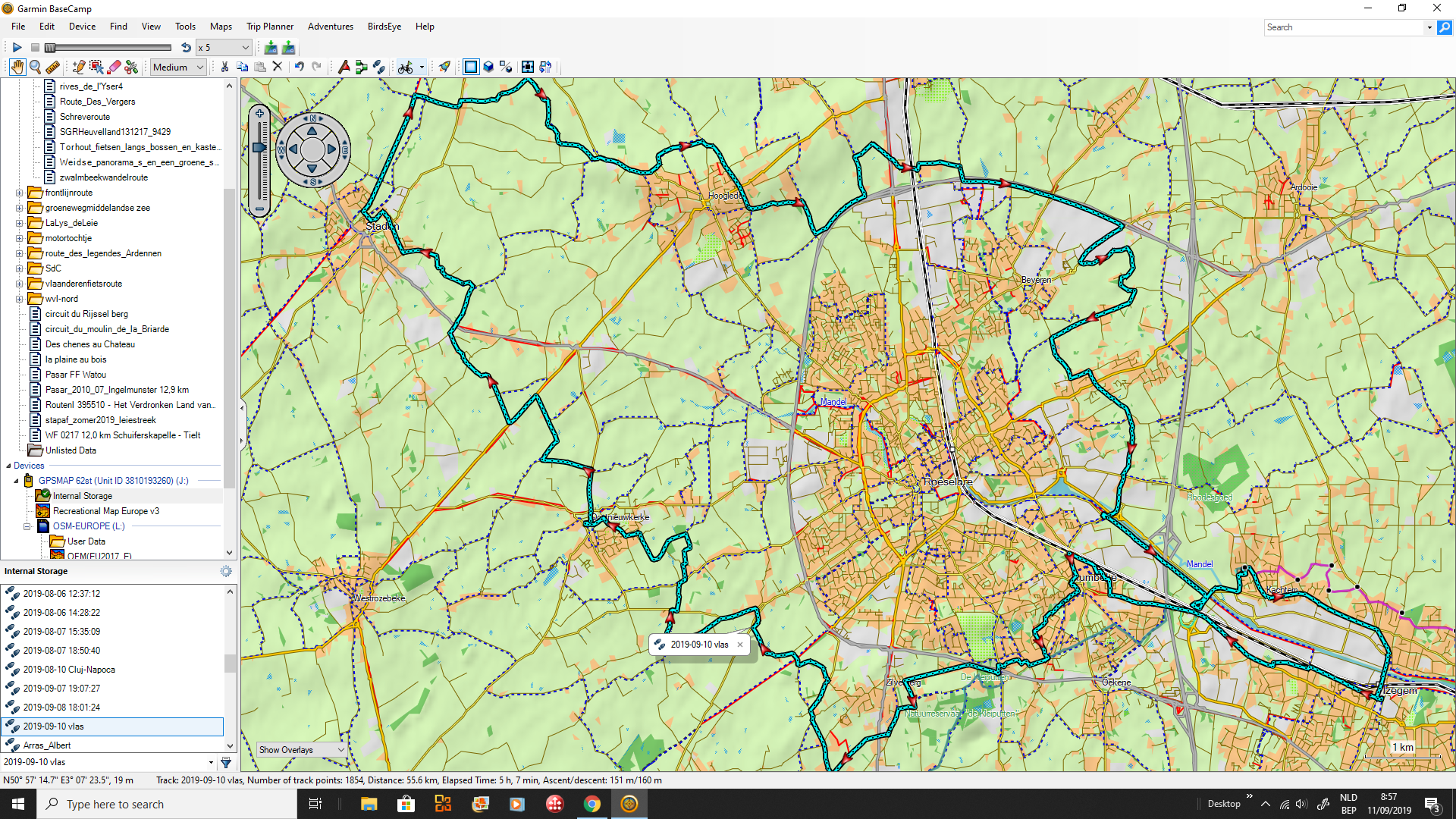Select the Measure ruler tool
The width and height of the screenshot is (1456, 819).
coord(52,67)
